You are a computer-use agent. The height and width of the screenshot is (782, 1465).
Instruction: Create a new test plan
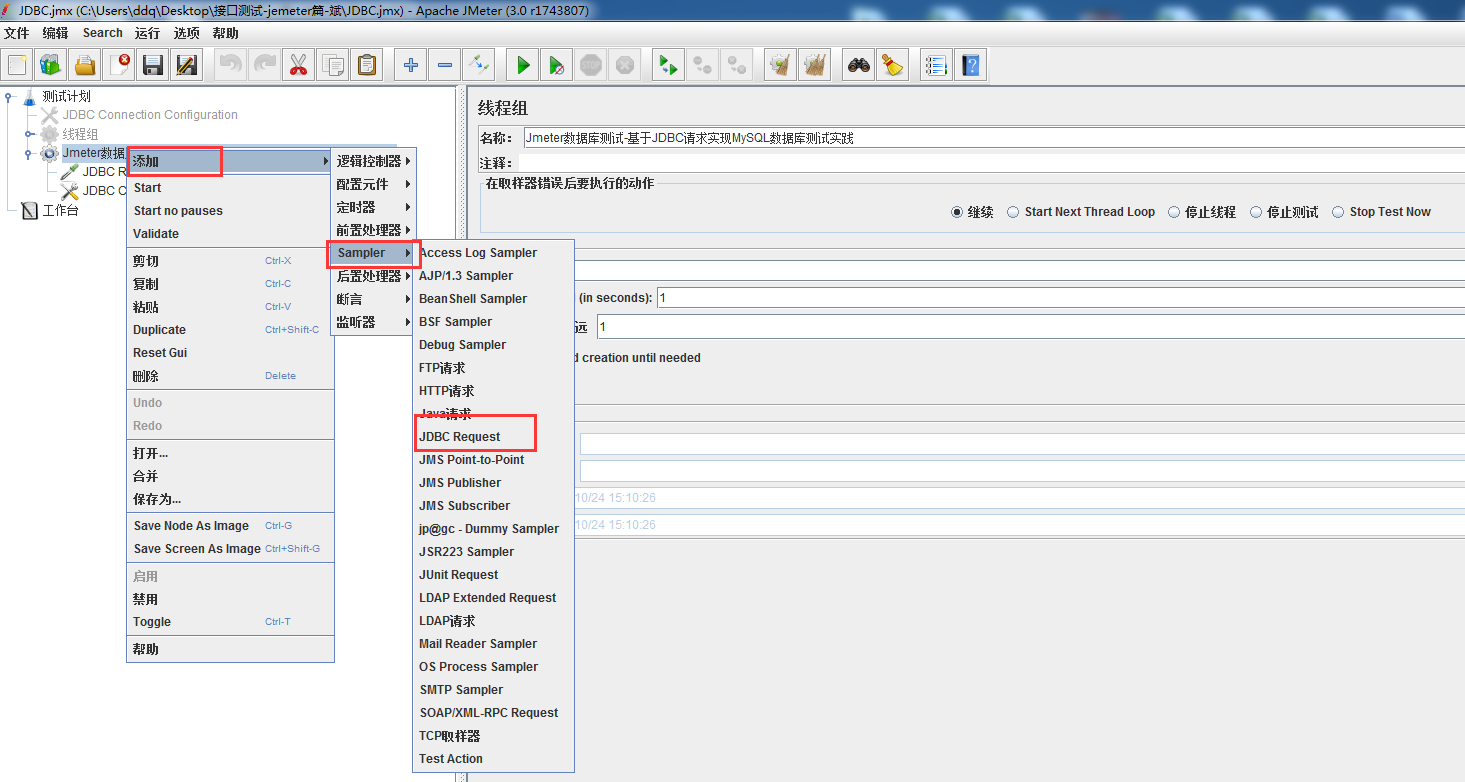(16, 64)
